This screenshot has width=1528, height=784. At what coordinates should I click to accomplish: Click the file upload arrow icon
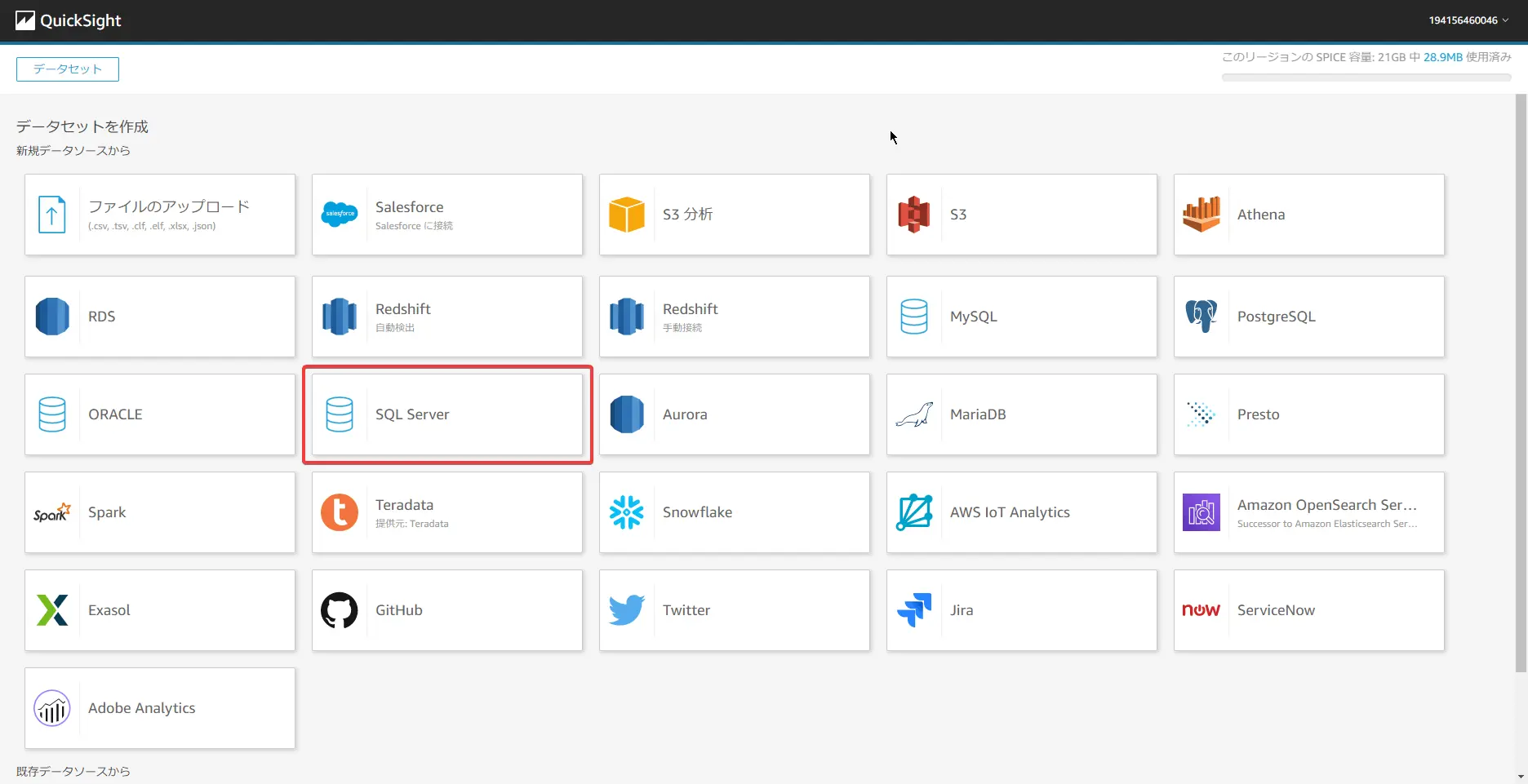[x=52, y=215]
